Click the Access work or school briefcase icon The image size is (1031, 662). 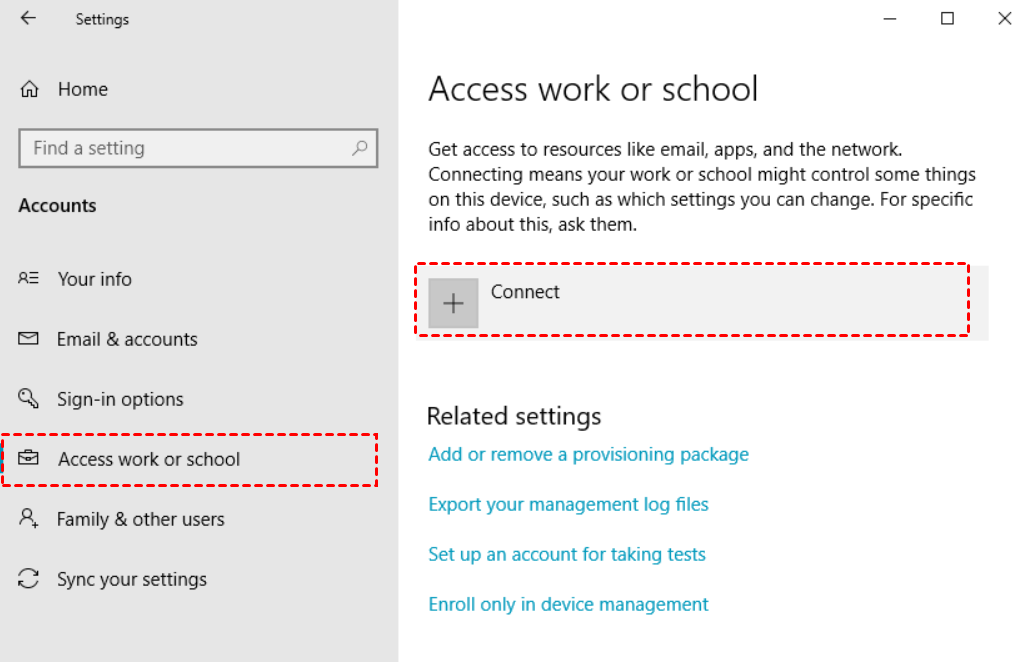pyautogui.click(x=30, y=459)
